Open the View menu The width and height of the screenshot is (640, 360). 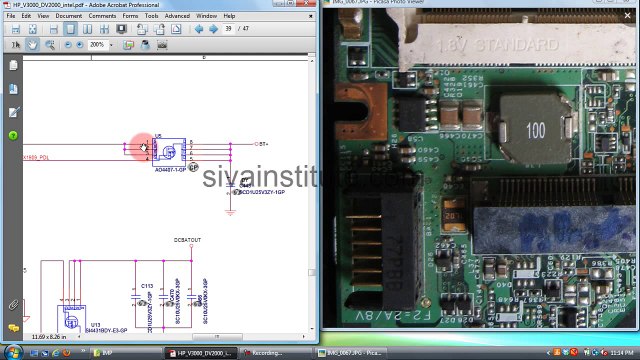point(43,16)
